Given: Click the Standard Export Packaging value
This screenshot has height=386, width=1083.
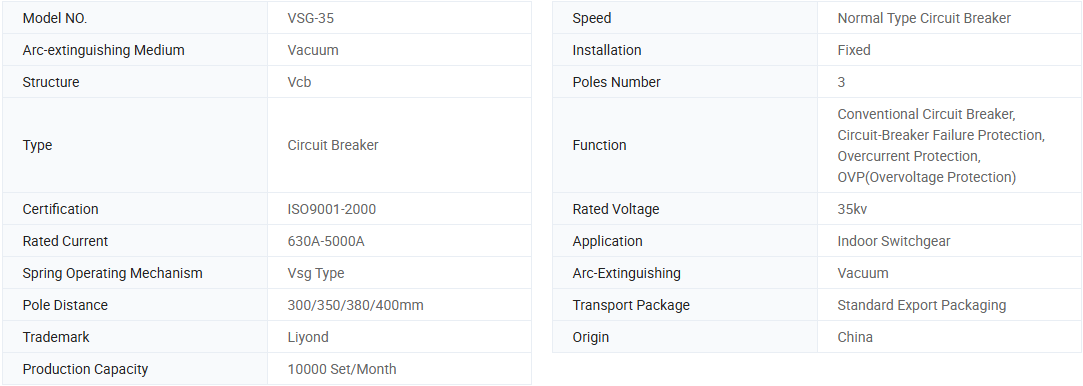Looking at the screenshot, I should pyautogui.click(x=921, y=305).
